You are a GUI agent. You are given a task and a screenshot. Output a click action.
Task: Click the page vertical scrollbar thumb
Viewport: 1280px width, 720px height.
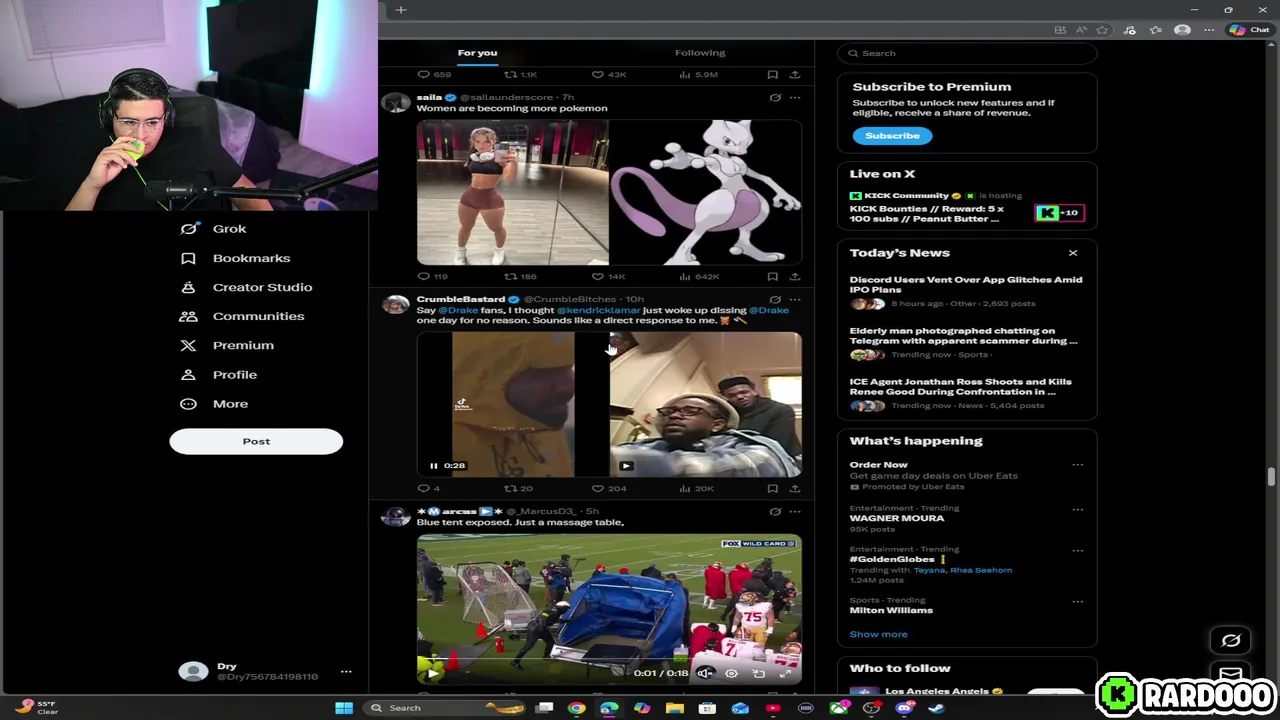pyautogui.click(x=1272, y=476)
